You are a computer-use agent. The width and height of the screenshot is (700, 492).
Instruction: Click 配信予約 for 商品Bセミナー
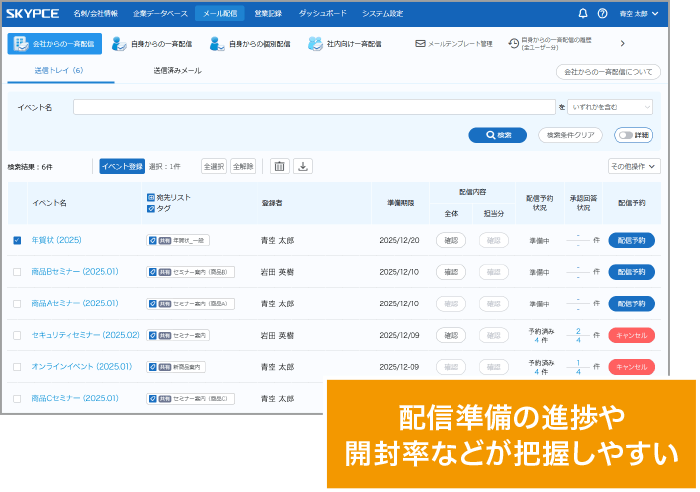tap(631, 272)
